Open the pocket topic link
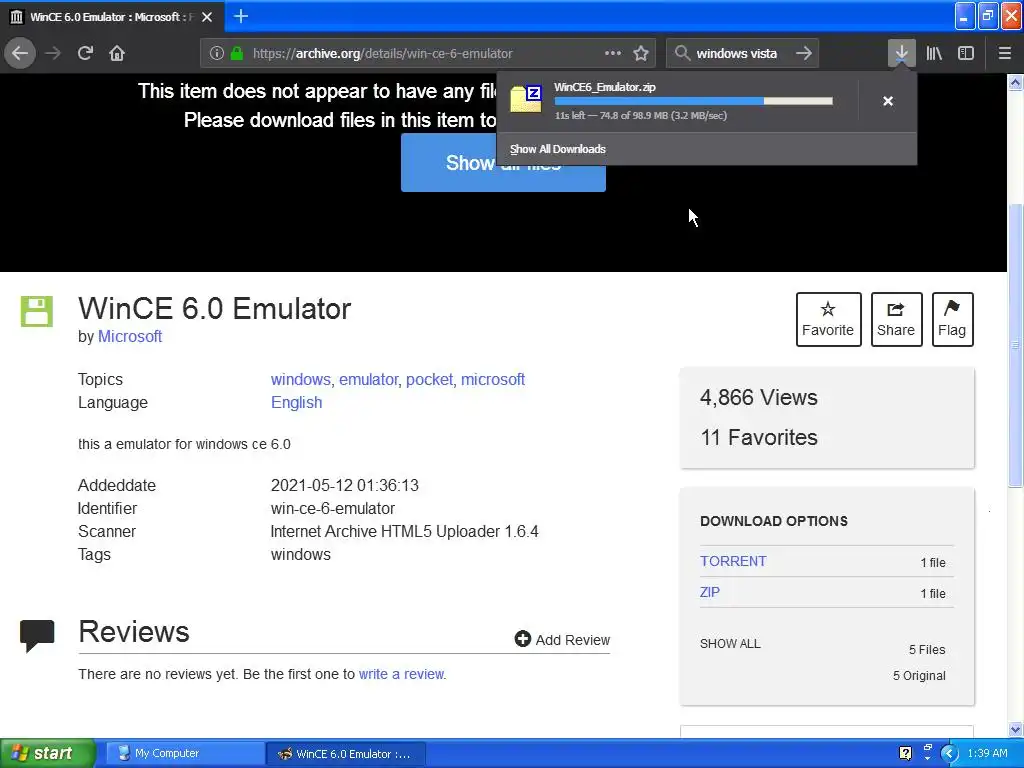This screenshot has height=768, width=1024. coord(429,379)
